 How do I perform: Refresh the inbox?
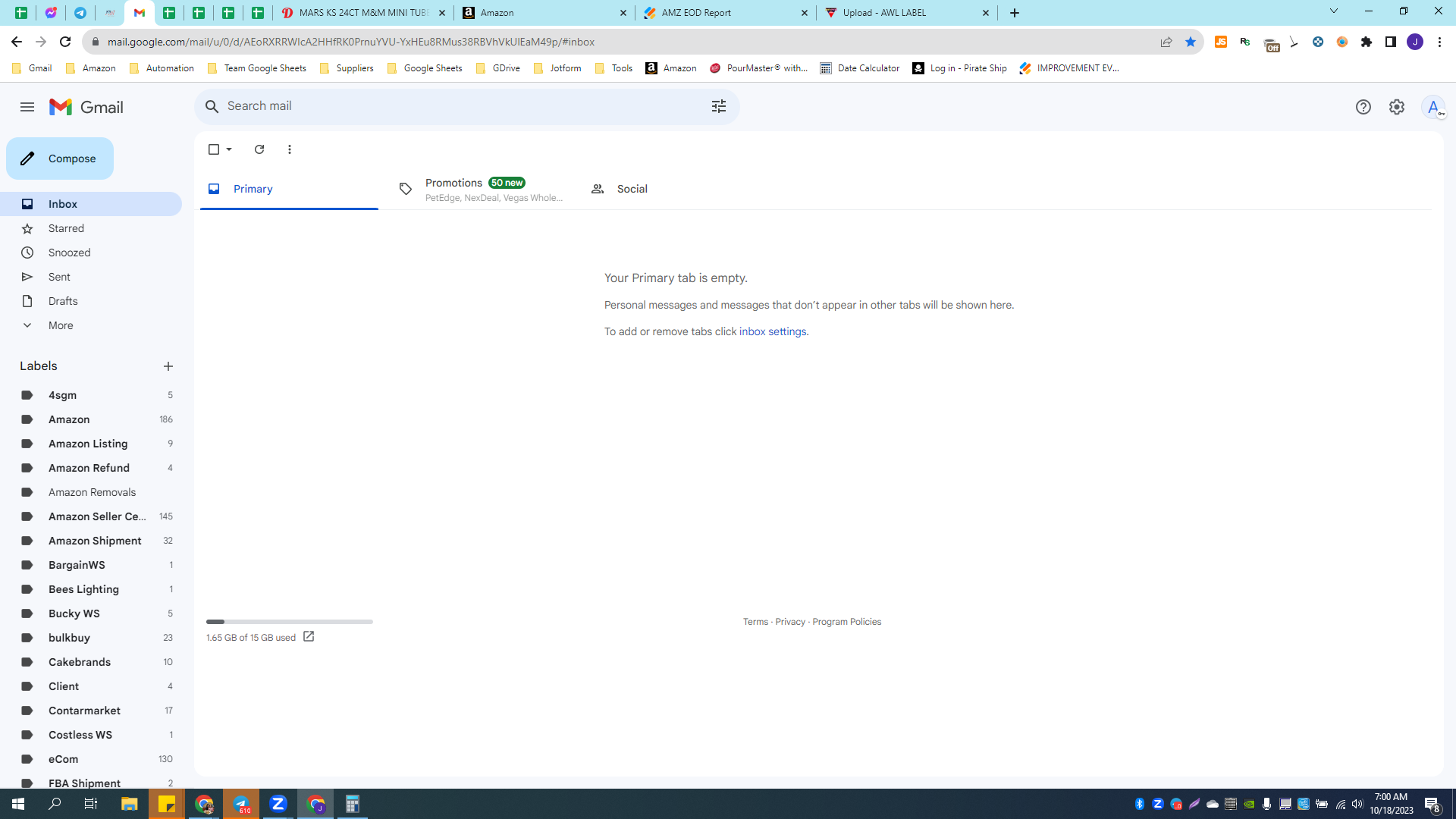point(259,149)
